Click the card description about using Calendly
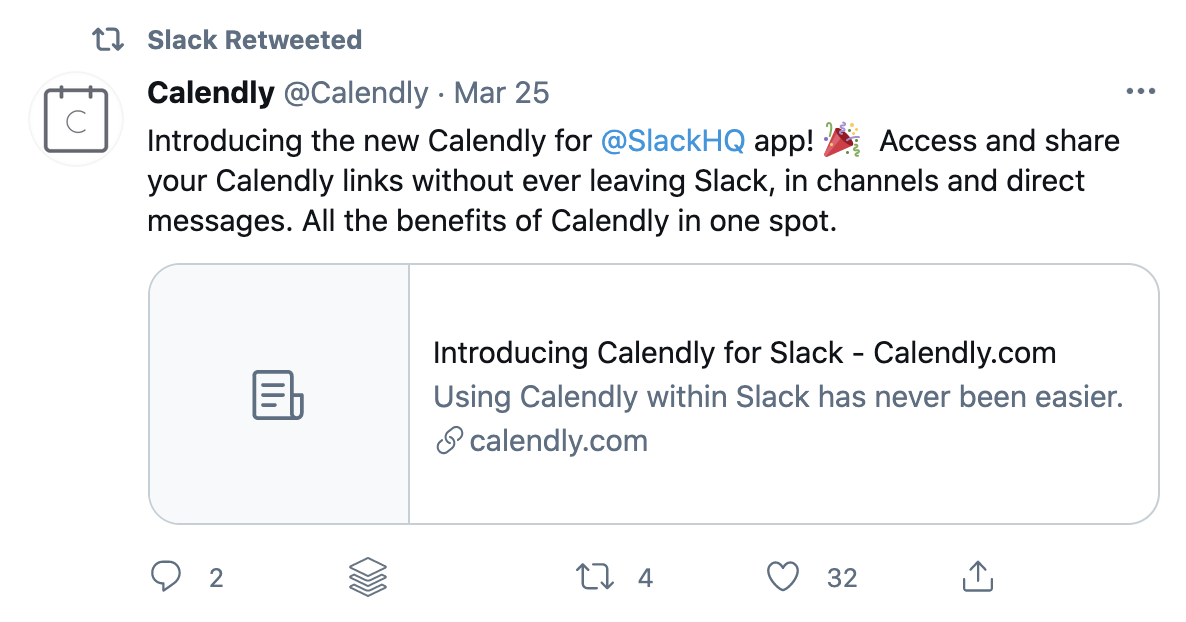 pyautogui.click(x=778, y=397)
